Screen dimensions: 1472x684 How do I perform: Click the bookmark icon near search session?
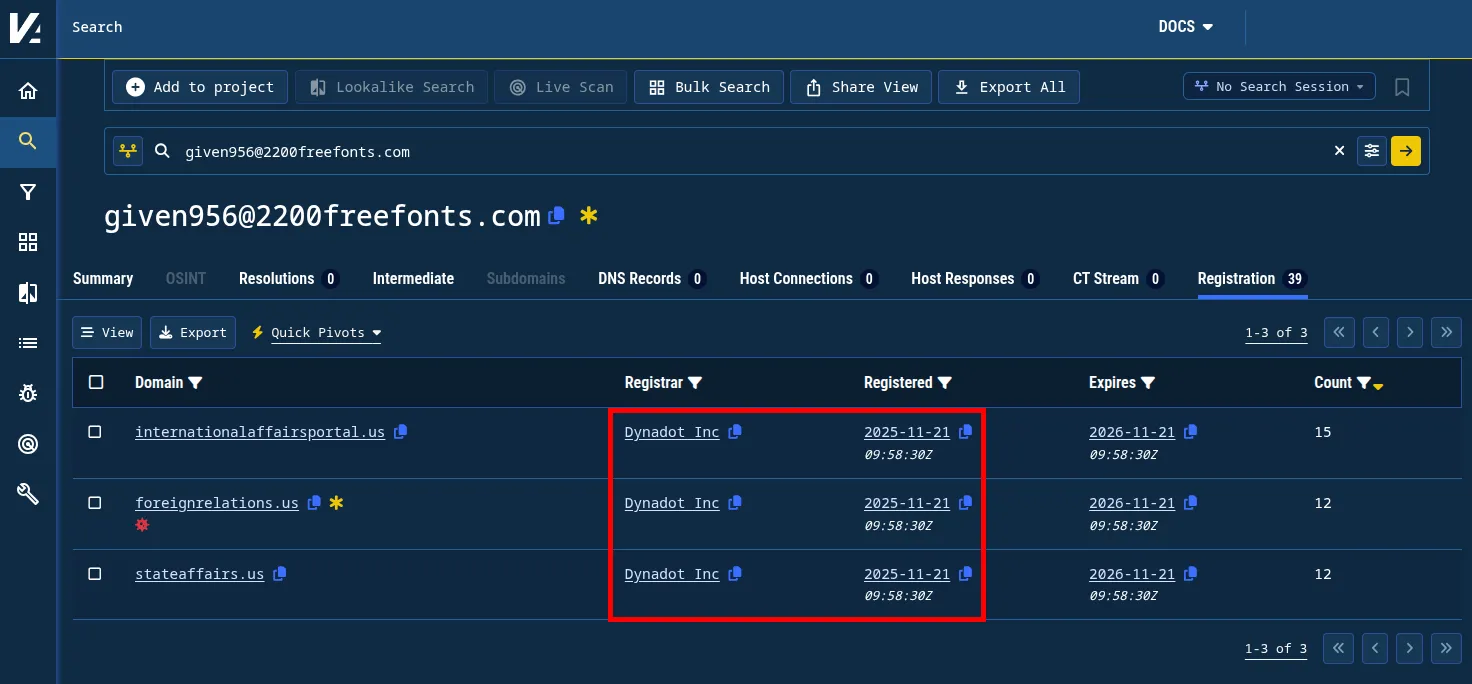(1402, 87)
